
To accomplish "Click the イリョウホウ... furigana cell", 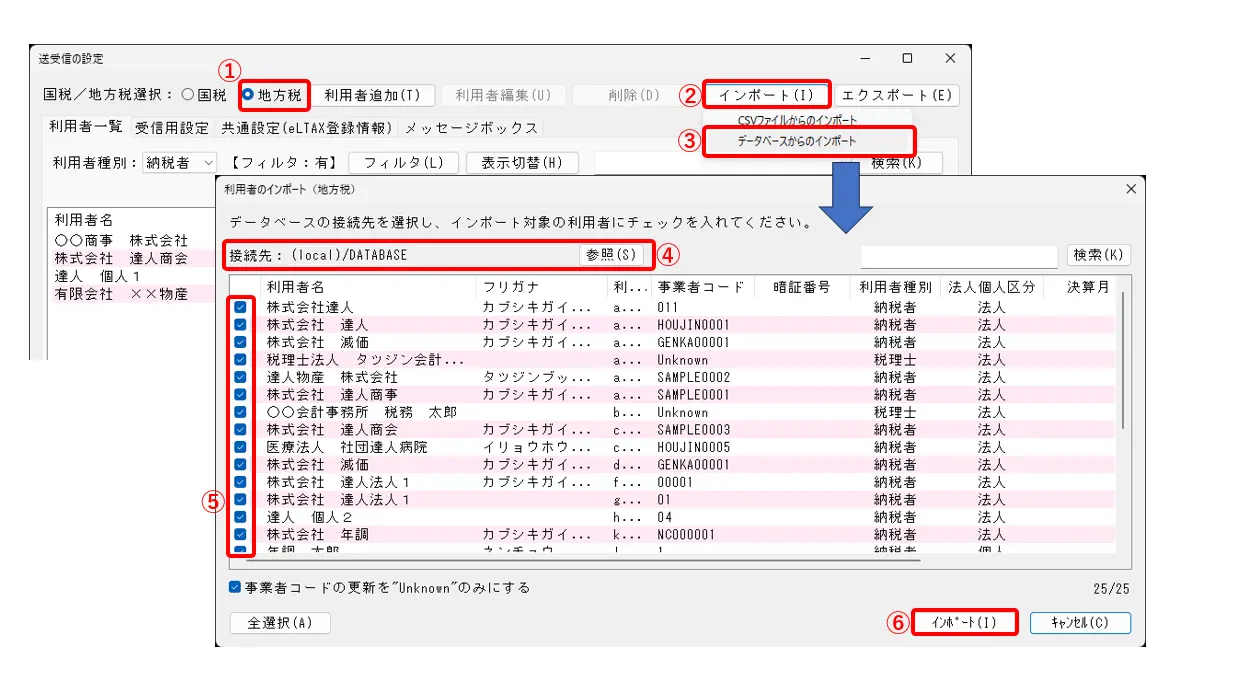I will tap(536, 447).
